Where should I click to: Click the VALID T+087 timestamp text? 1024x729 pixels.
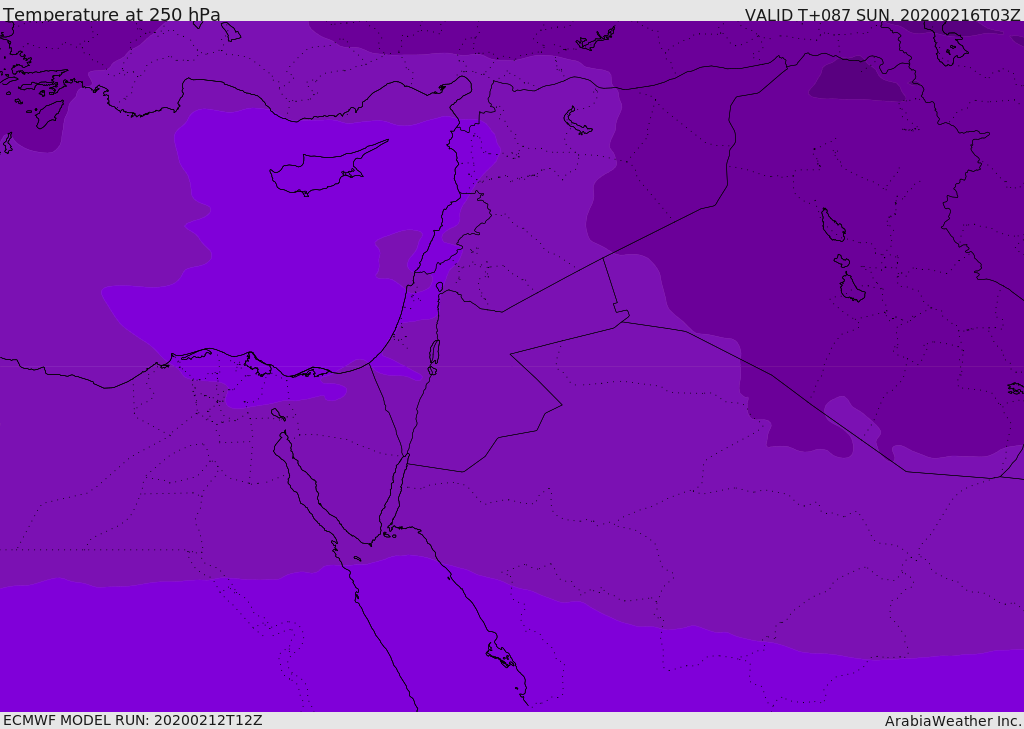tap(882, 15)
